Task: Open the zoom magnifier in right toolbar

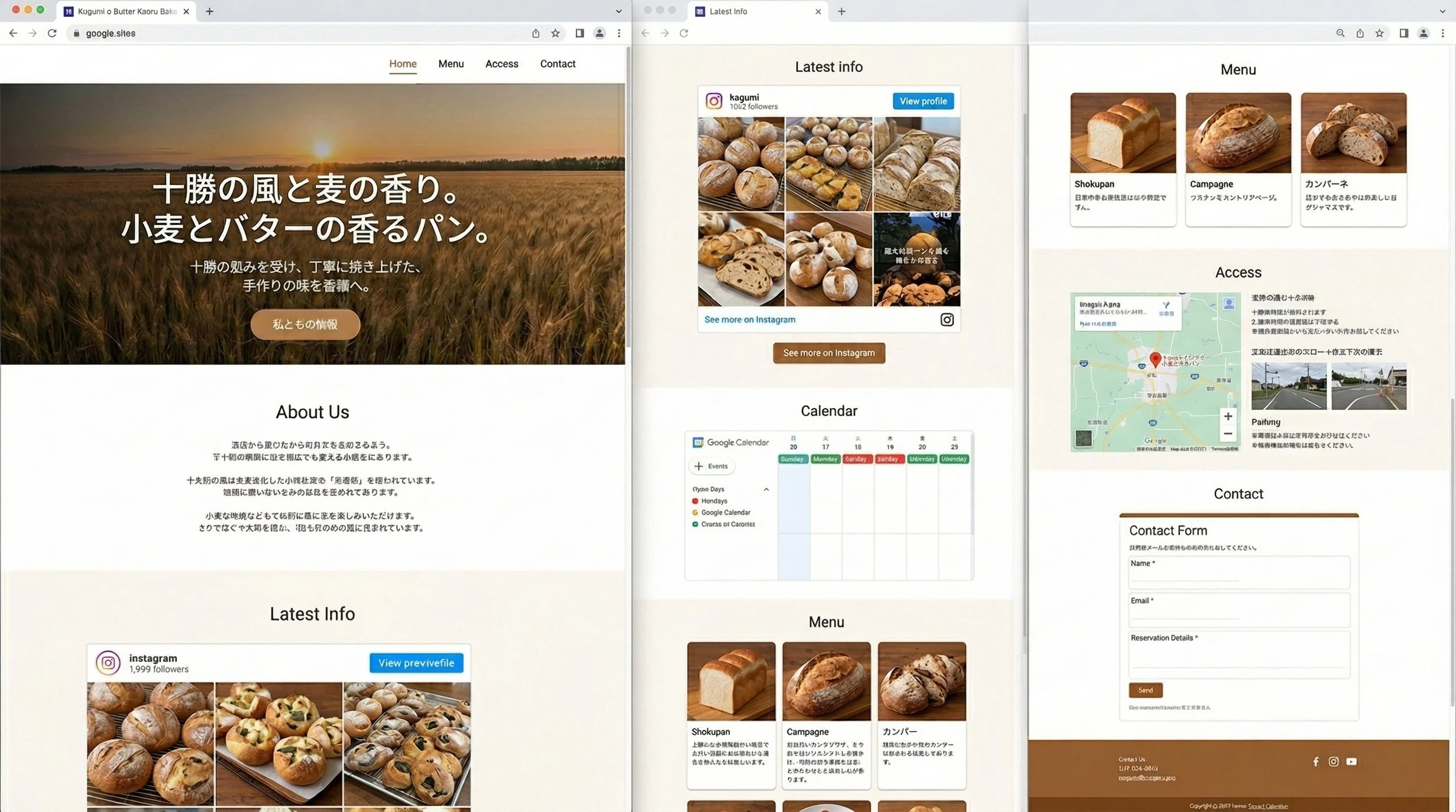Action: click(1340, 33)
